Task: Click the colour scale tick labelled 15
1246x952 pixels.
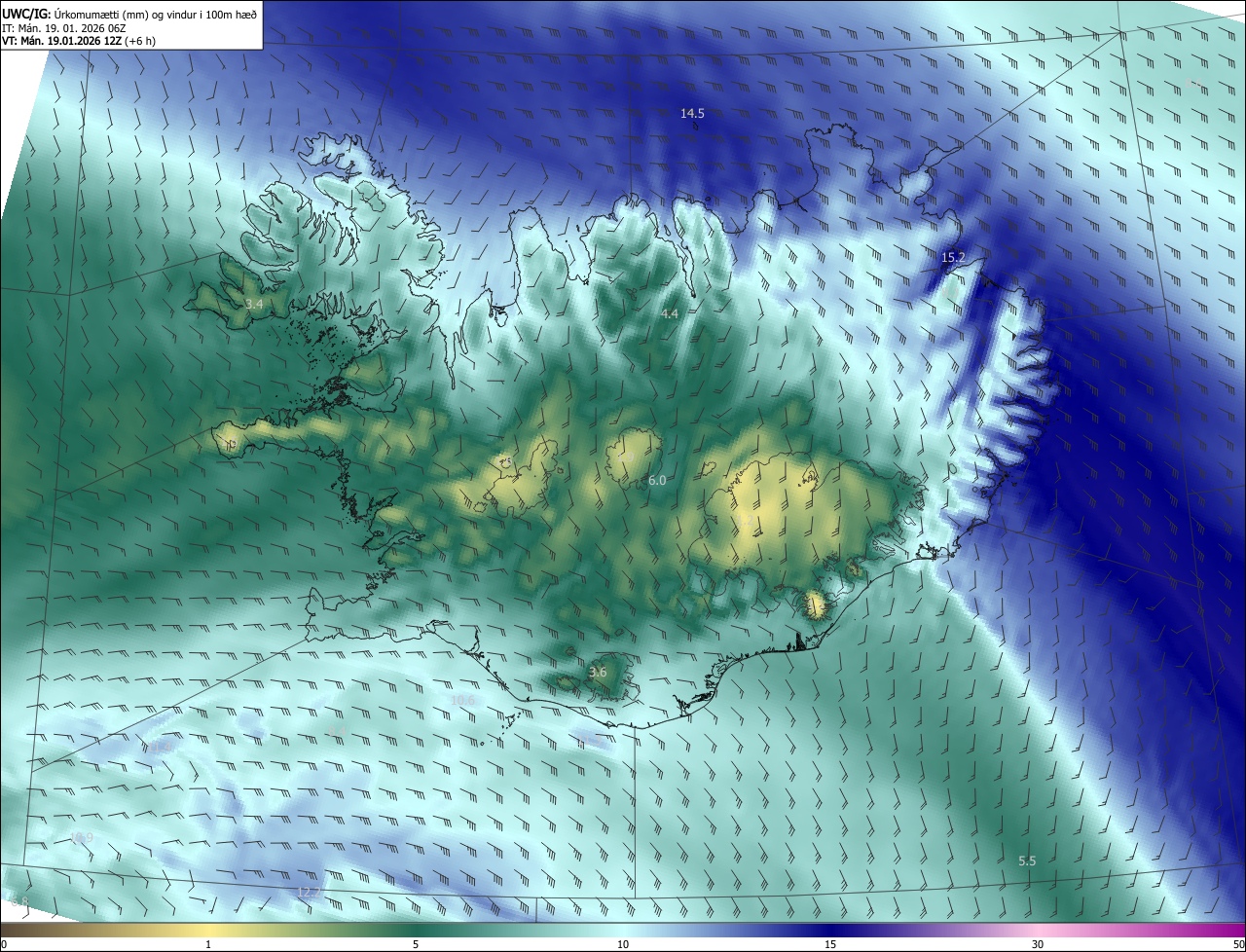Action: [x=830, y=945]
